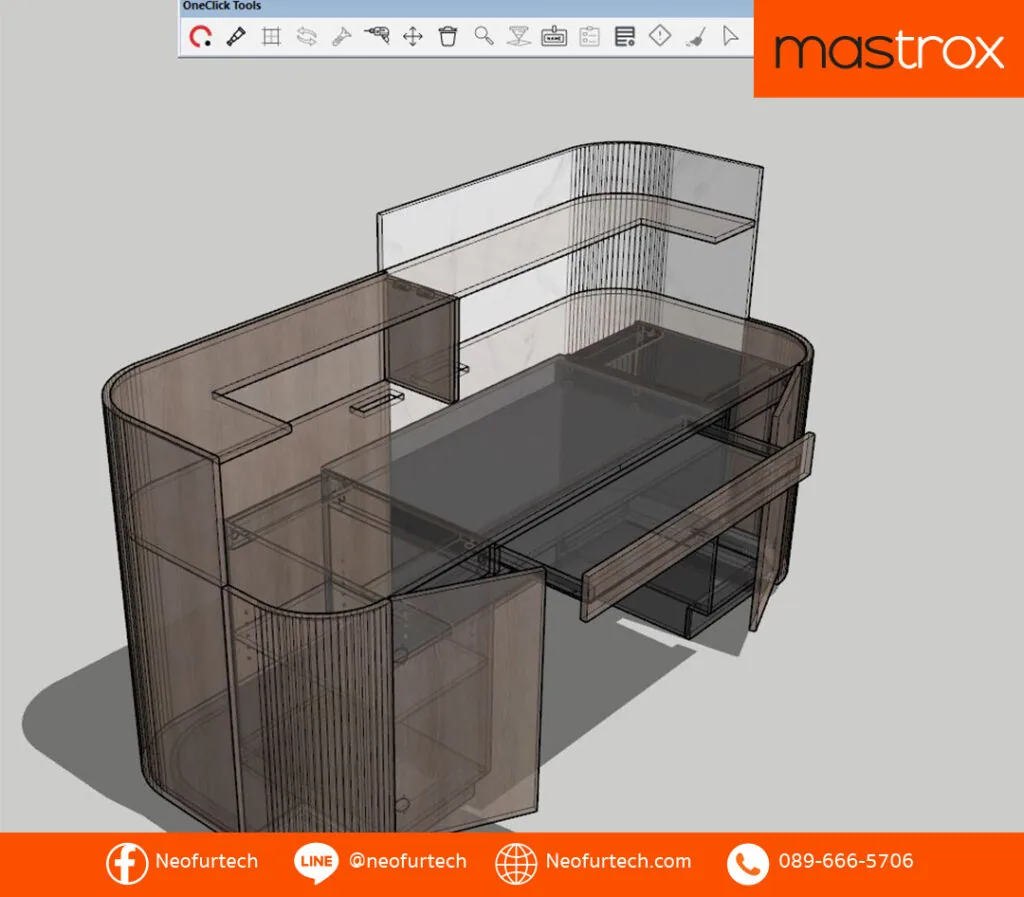
Task: Select the arrow cursor tool
Action: coord(730,35)
